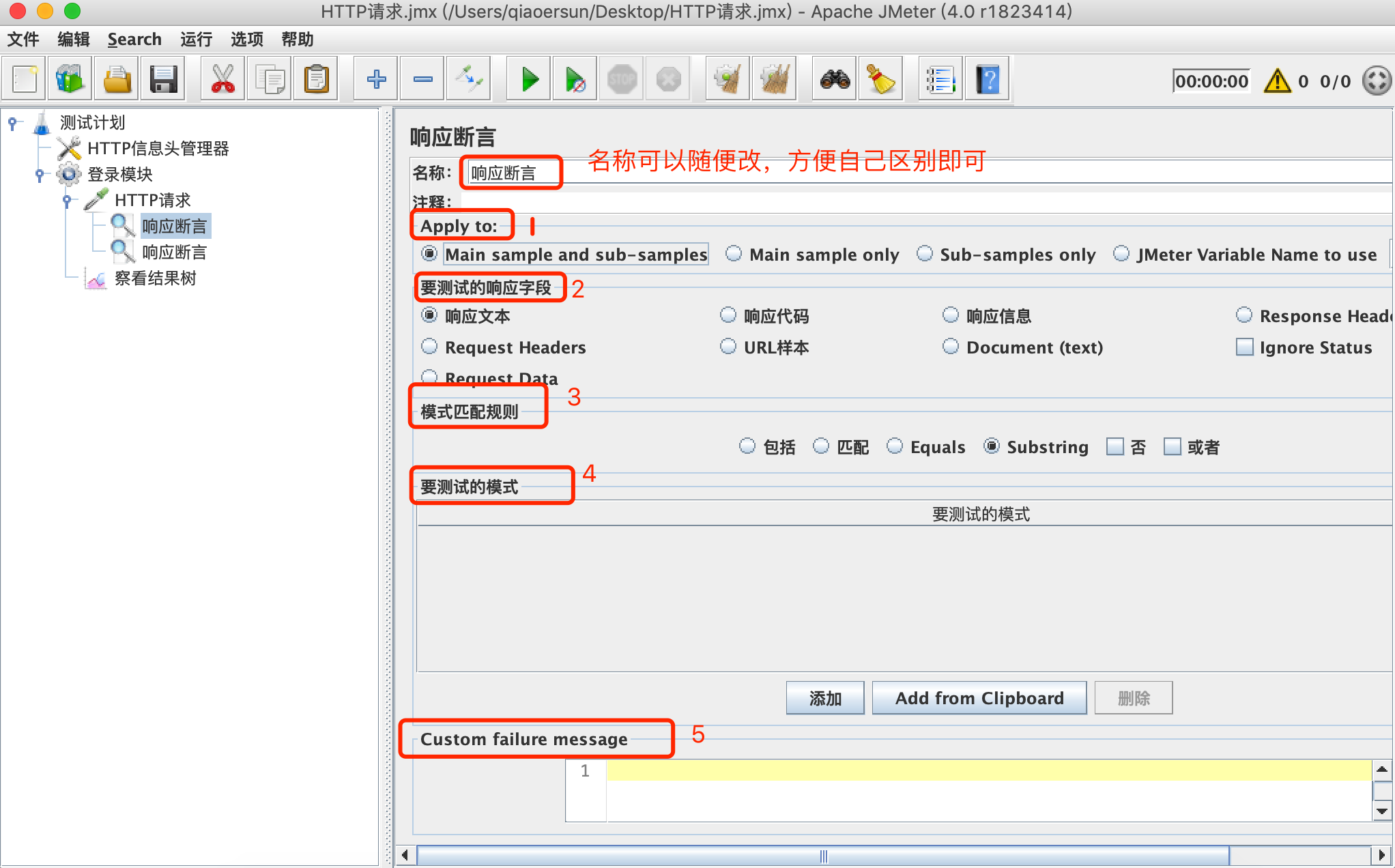1395x868 pixels.
Task: Select the Main sample only radio
Action: click(734, 254)
